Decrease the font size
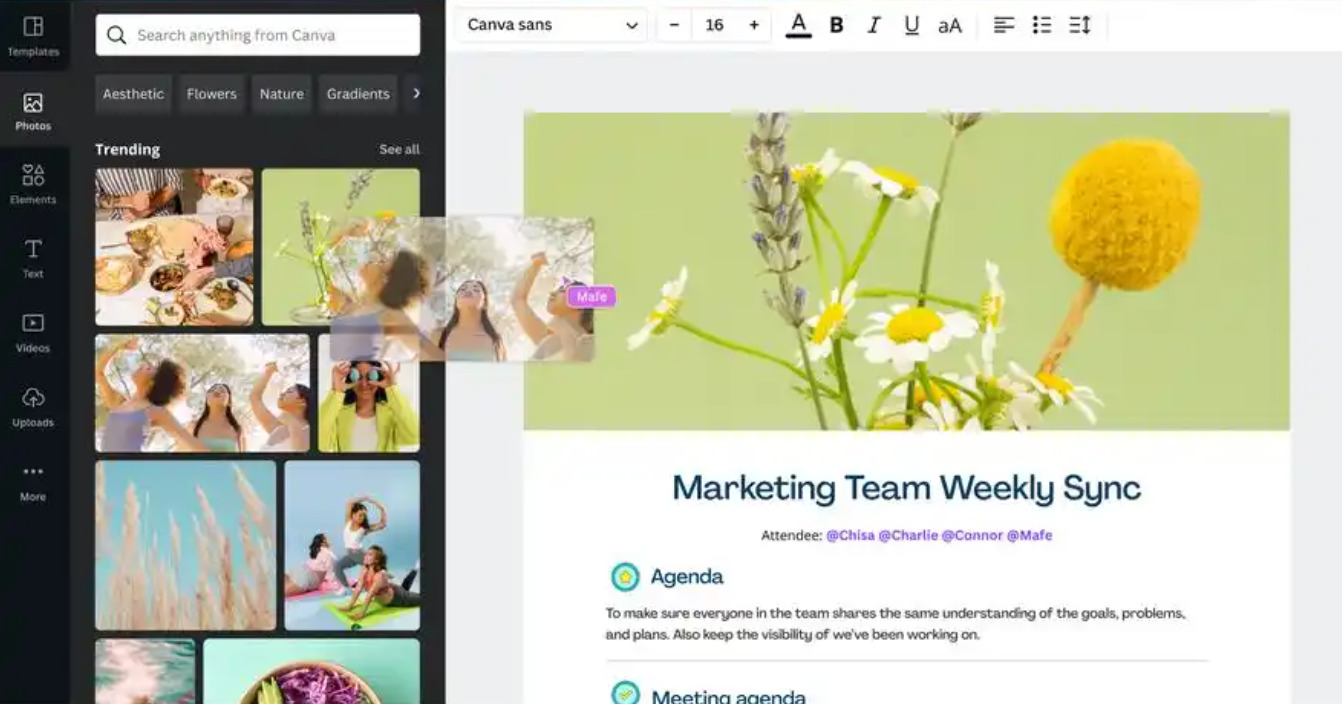The height and width of the screenshot is (704, 1342). click(x=674, y=25)
